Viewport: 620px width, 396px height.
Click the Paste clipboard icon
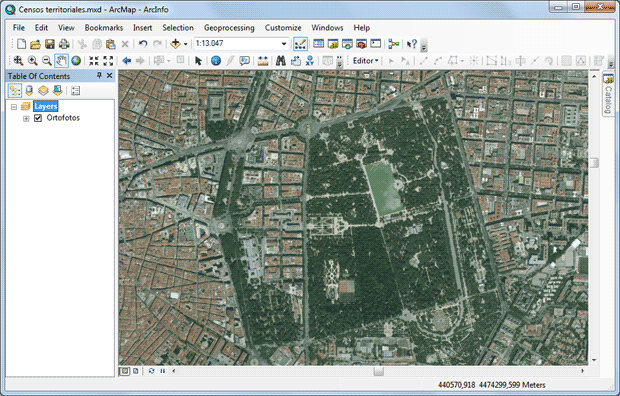click(111, 44)
